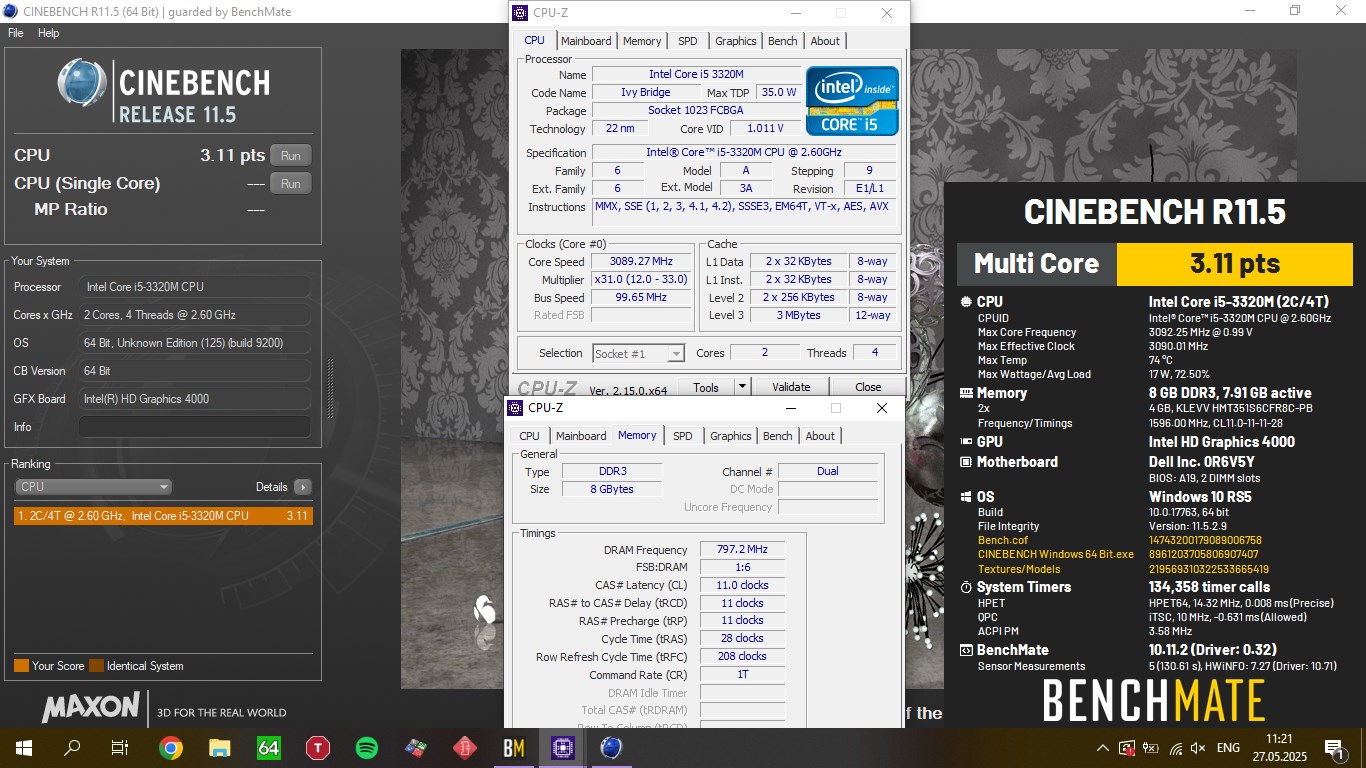Click the GFX Board value Intel(R) HD Graphics 4000
Image resolution: width=1366 pixels, height=768 pixels.
point(194,399)
